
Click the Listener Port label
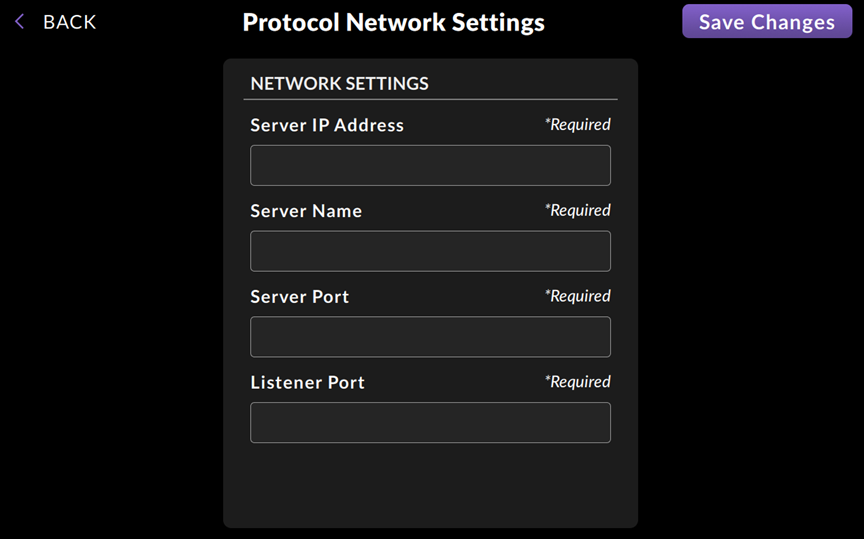click(x=307, y=382)
